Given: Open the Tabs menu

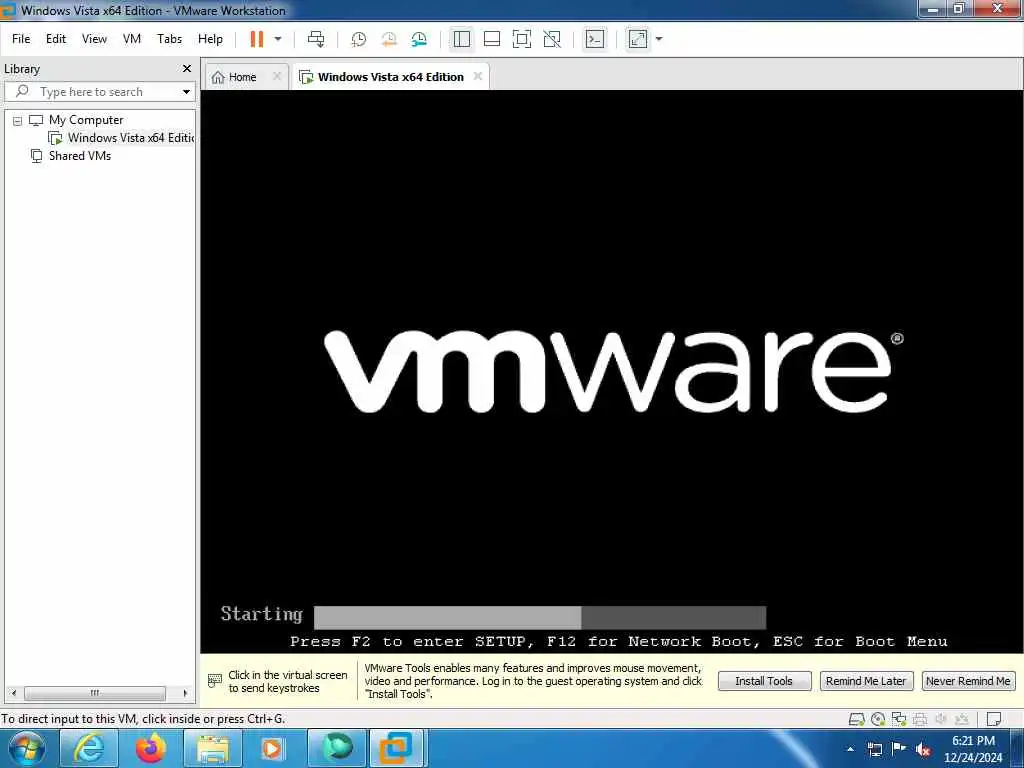Looking at the screenshot, I should coord(169,39).
